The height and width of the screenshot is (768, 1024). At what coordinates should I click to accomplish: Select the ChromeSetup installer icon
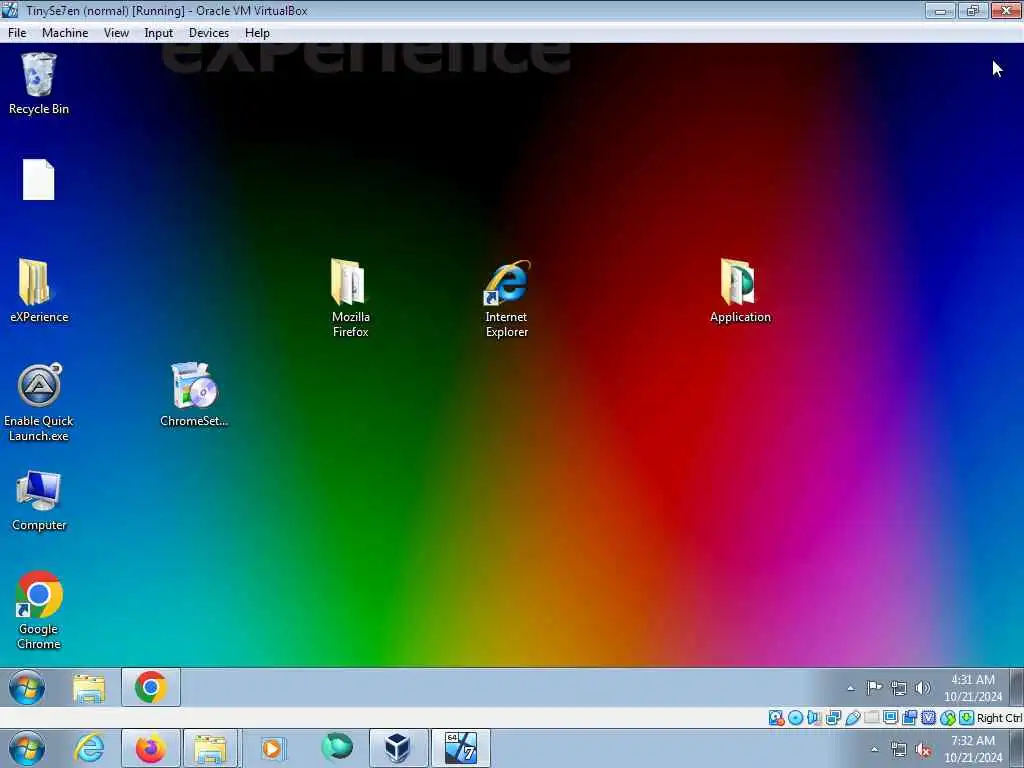pyautogui.click(x=194, y=395)
